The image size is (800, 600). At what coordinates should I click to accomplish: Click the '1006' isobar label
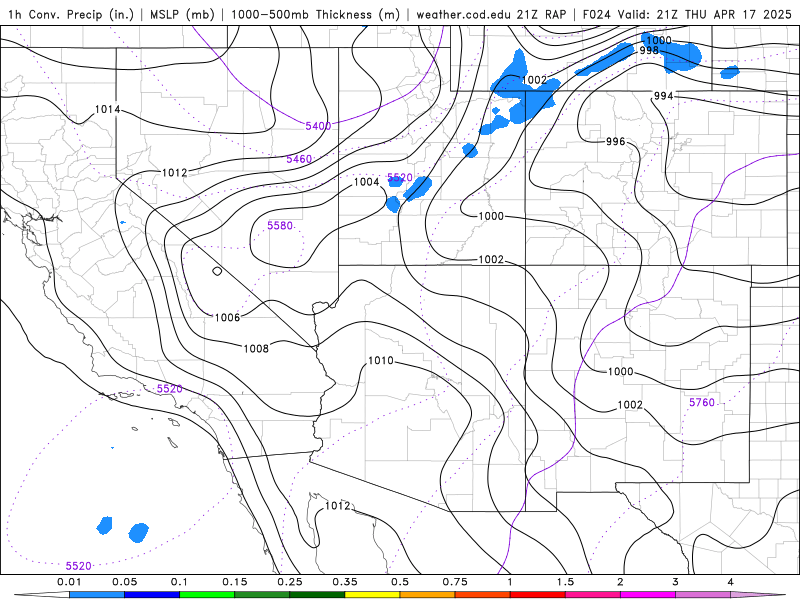click(x=228, y=317)
